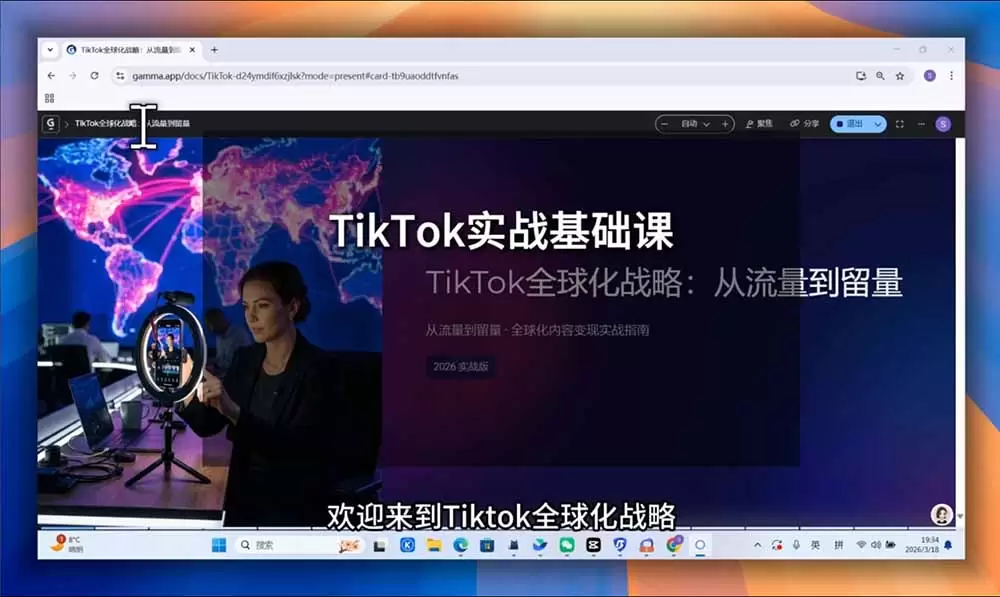Expand the tab search dropdown arrow
The height and width of the screenshot is (597, 1000).
[50, 50]
